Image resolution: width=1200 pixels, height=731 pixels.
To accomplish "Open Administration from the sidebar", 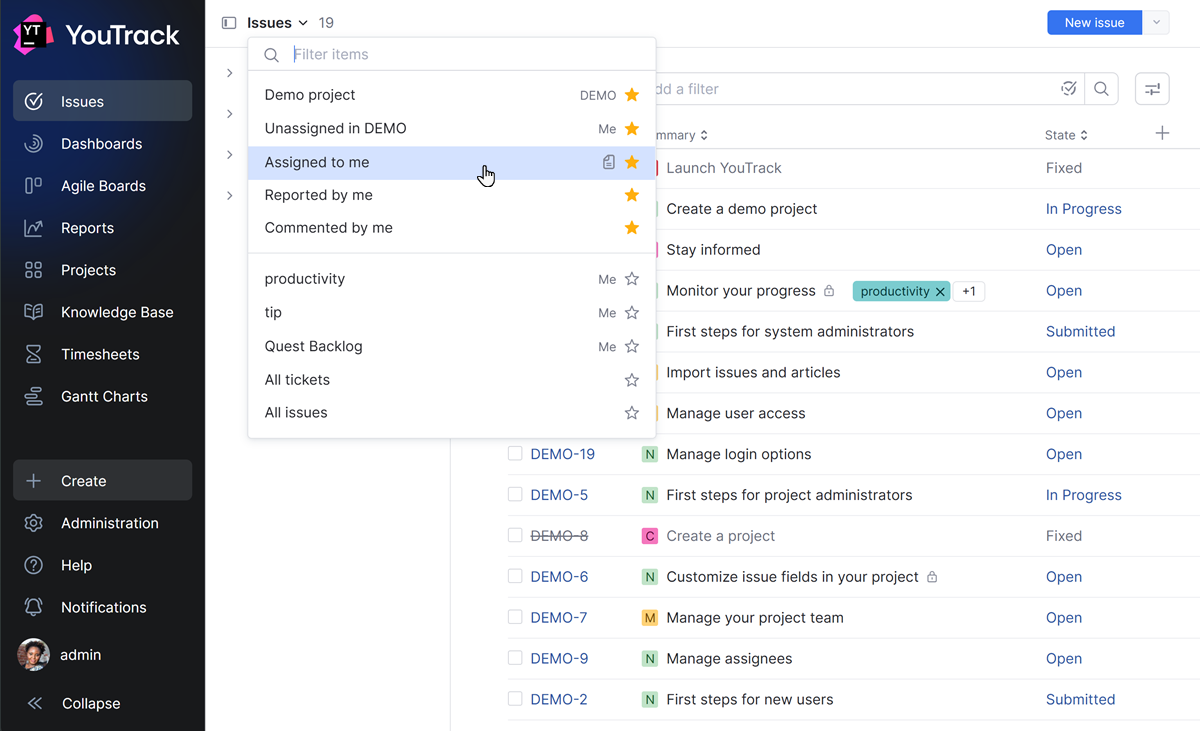I will point(110,523).
